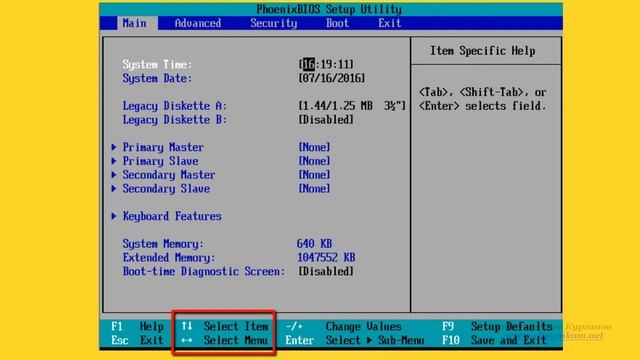Image resolution: width=640 pixels, height=360 pixels.
Task: Click the 640 KB memory value
Action: [314, 244]
